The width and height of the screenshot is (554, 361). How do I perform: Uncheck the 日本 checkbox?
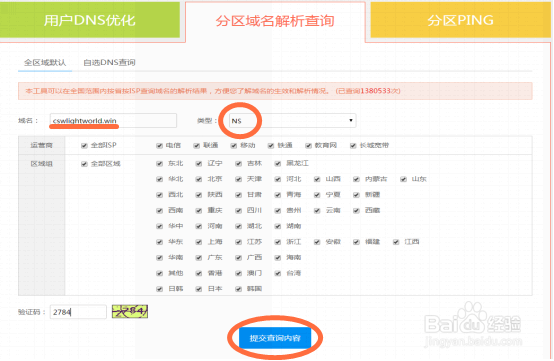coord(199,289)
